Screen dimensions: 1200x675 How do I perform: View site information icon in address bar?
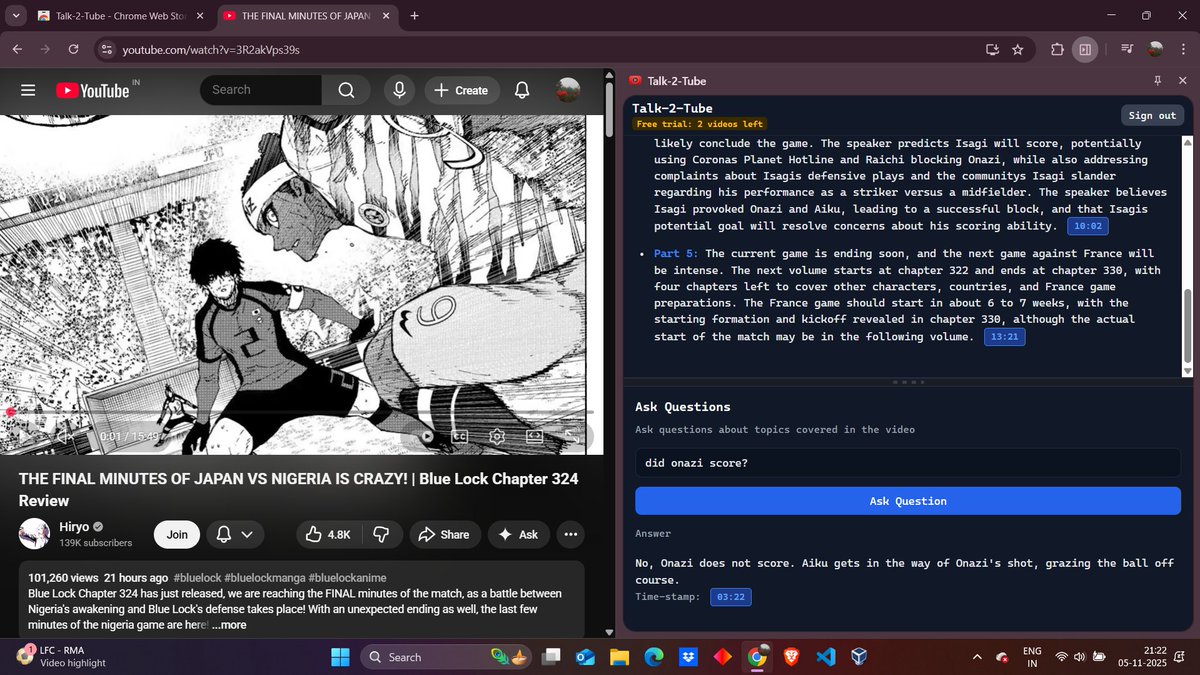point(108,49)
